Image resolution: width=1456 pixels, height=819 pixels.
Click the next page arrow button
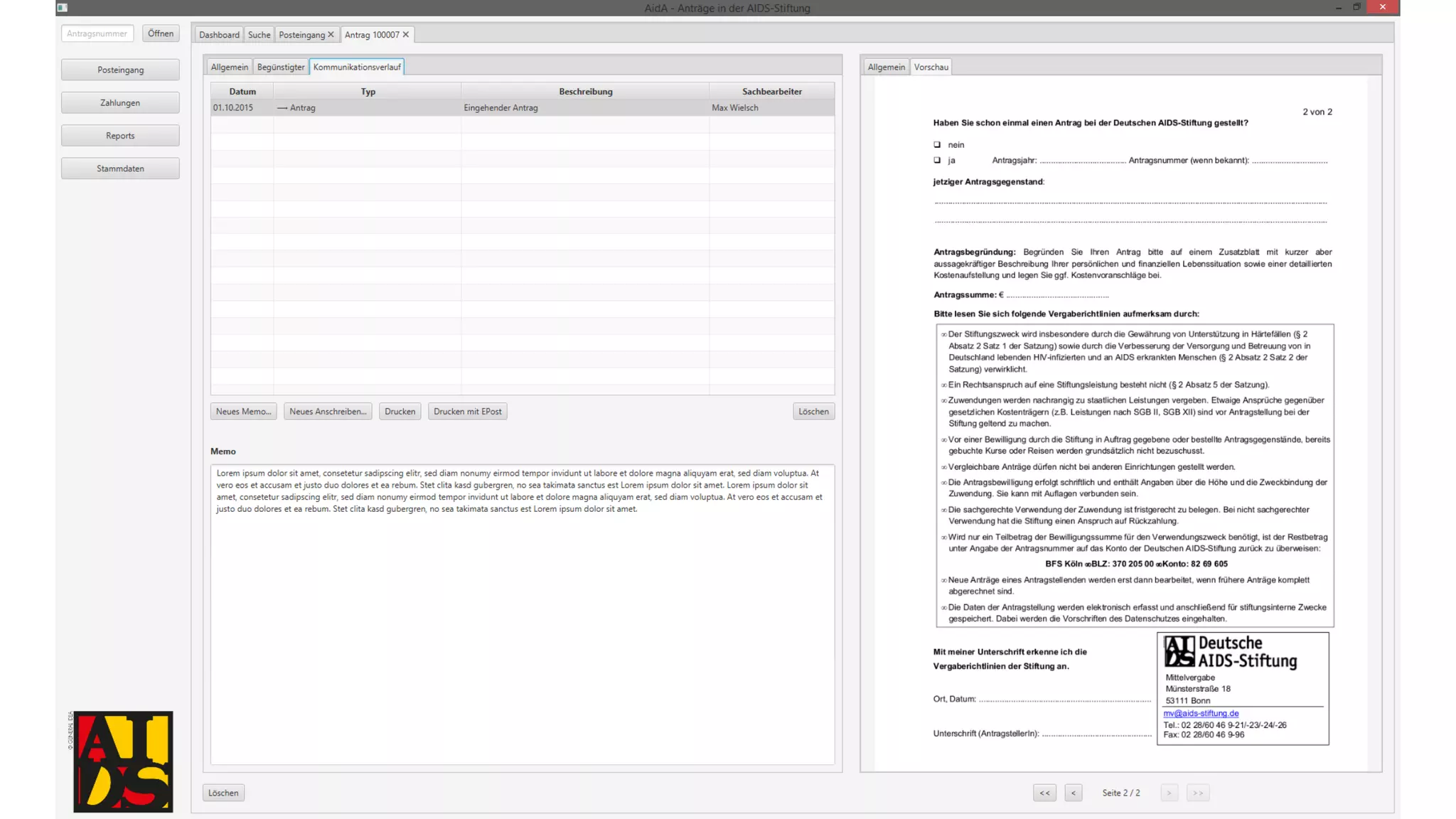point(1169,793)
